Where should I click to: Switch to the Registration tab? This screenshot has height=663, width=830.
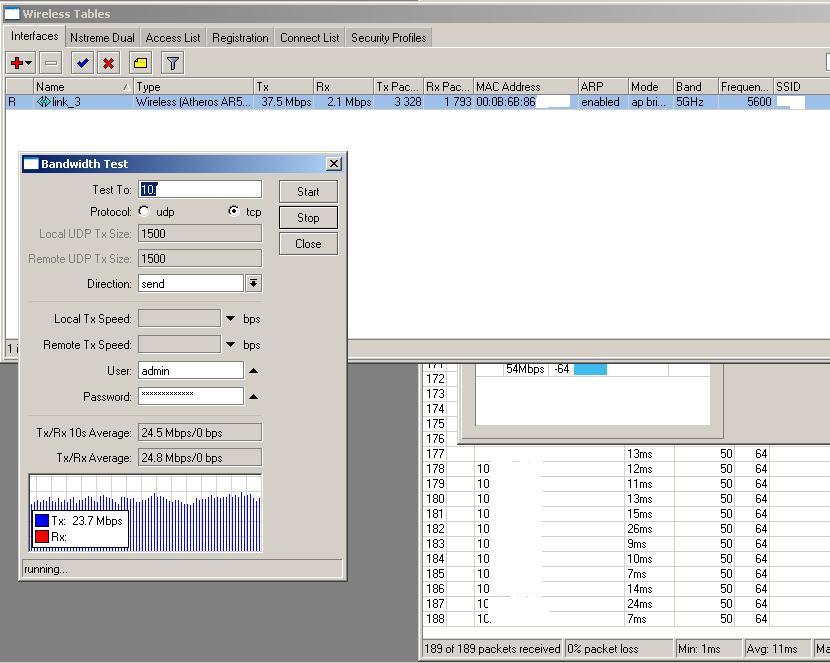pos(240,38)
